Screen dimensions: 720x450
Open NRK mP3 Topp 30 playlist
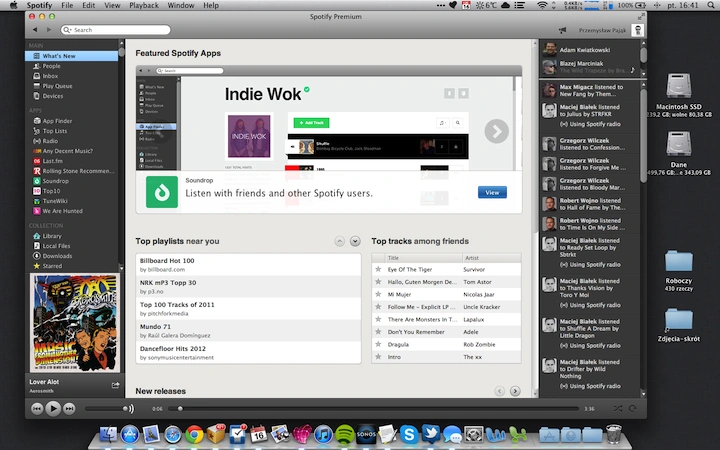248,287
